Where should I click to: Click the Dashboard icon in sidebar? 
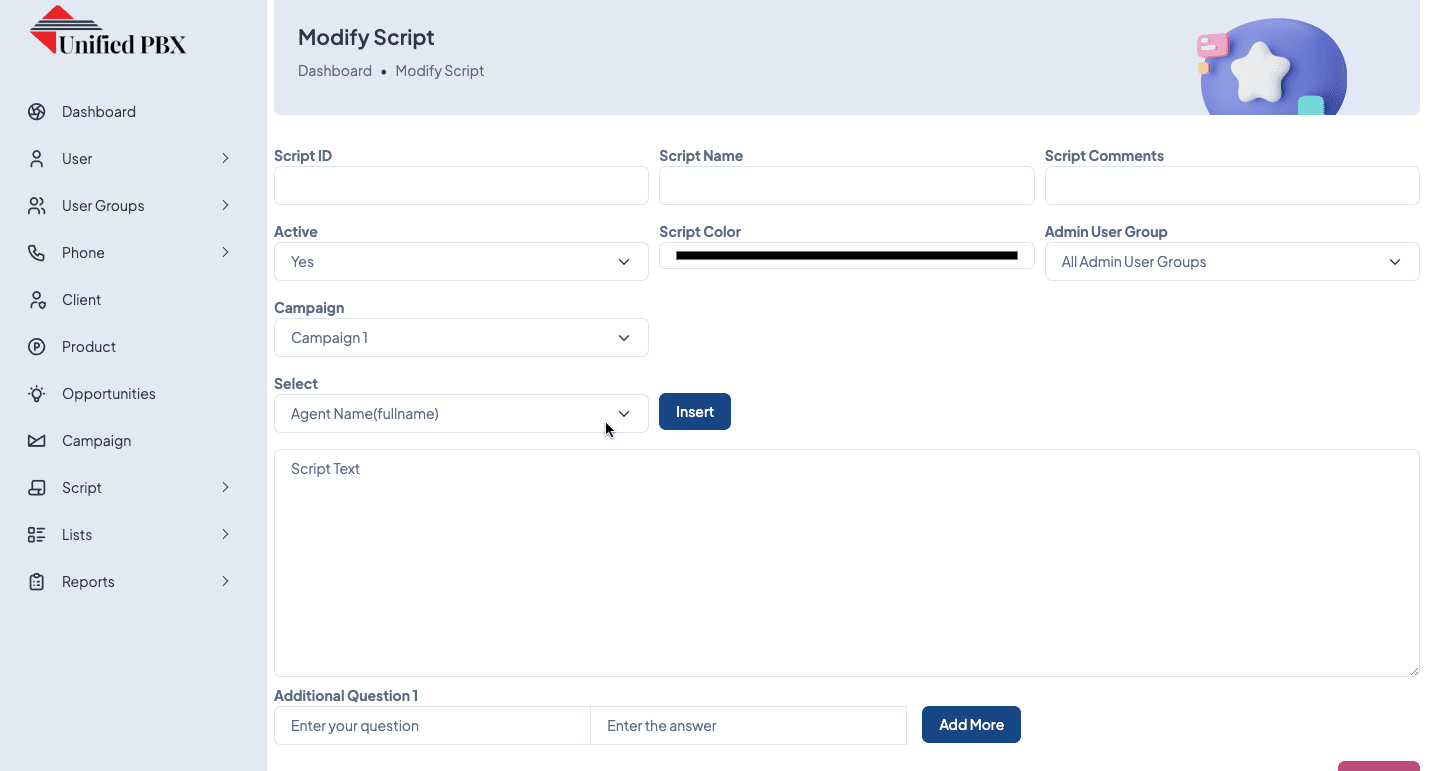(x=37, y=112)
